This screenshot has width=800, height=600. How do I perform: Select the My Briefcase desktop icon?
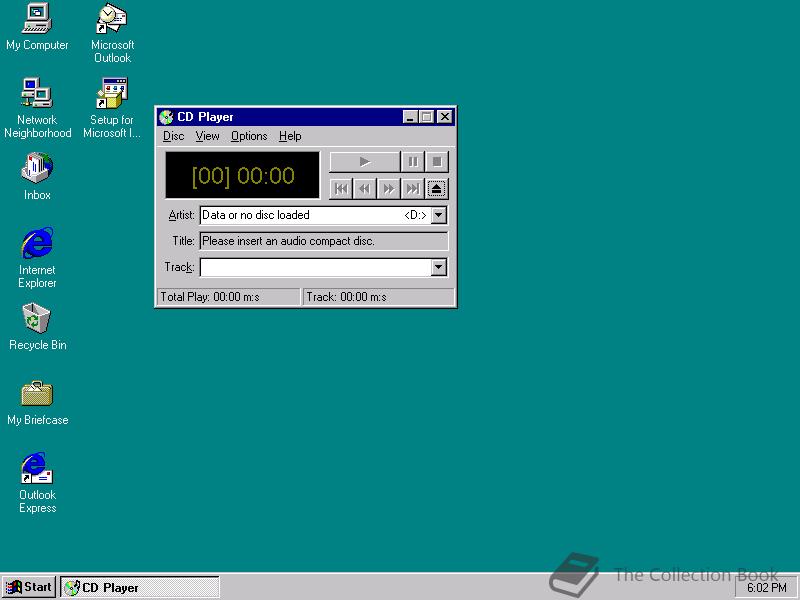pyautogui.click(x=37, y=402)
